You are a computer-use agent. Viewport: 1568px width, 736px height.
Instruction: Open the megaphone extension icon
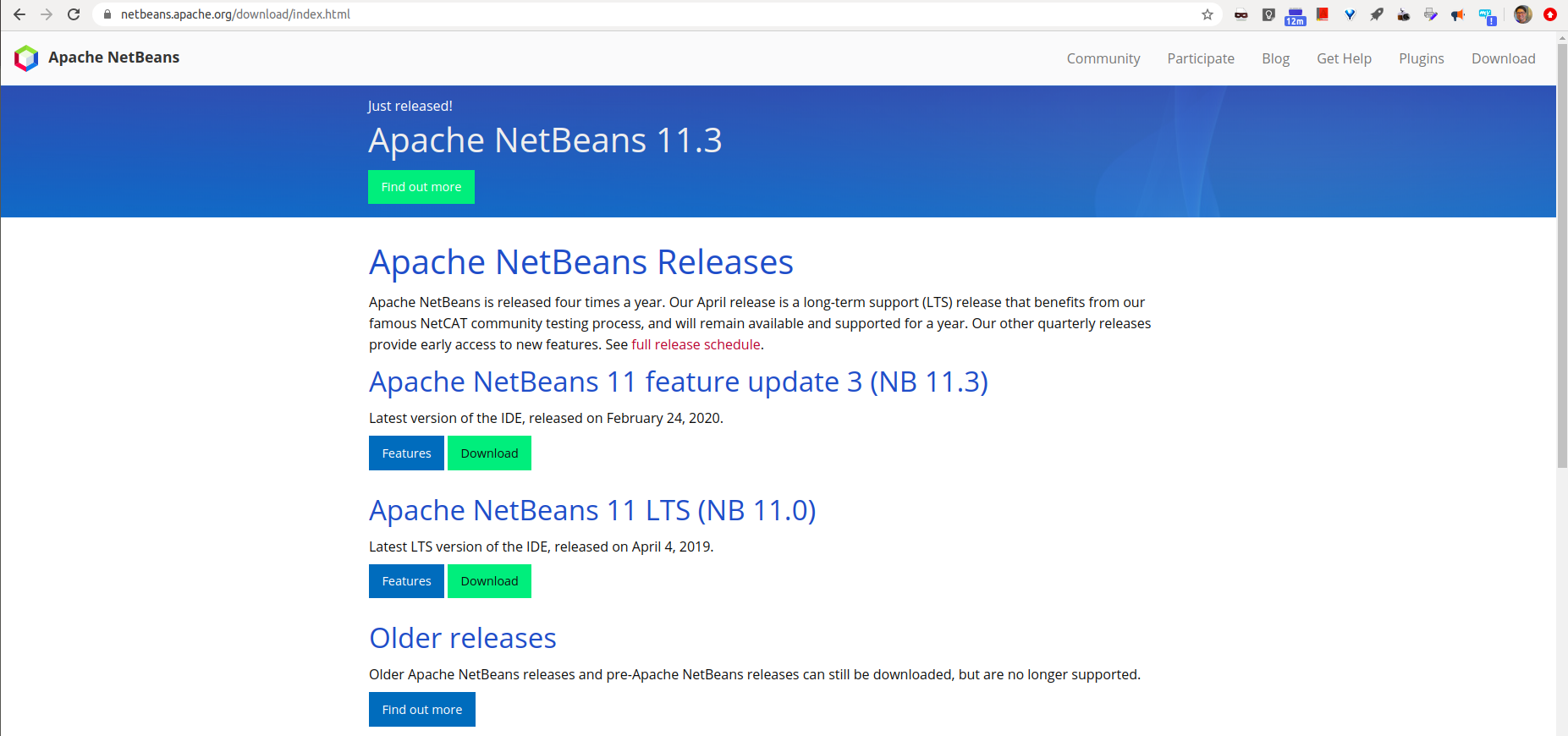(x=1458, y=14)
